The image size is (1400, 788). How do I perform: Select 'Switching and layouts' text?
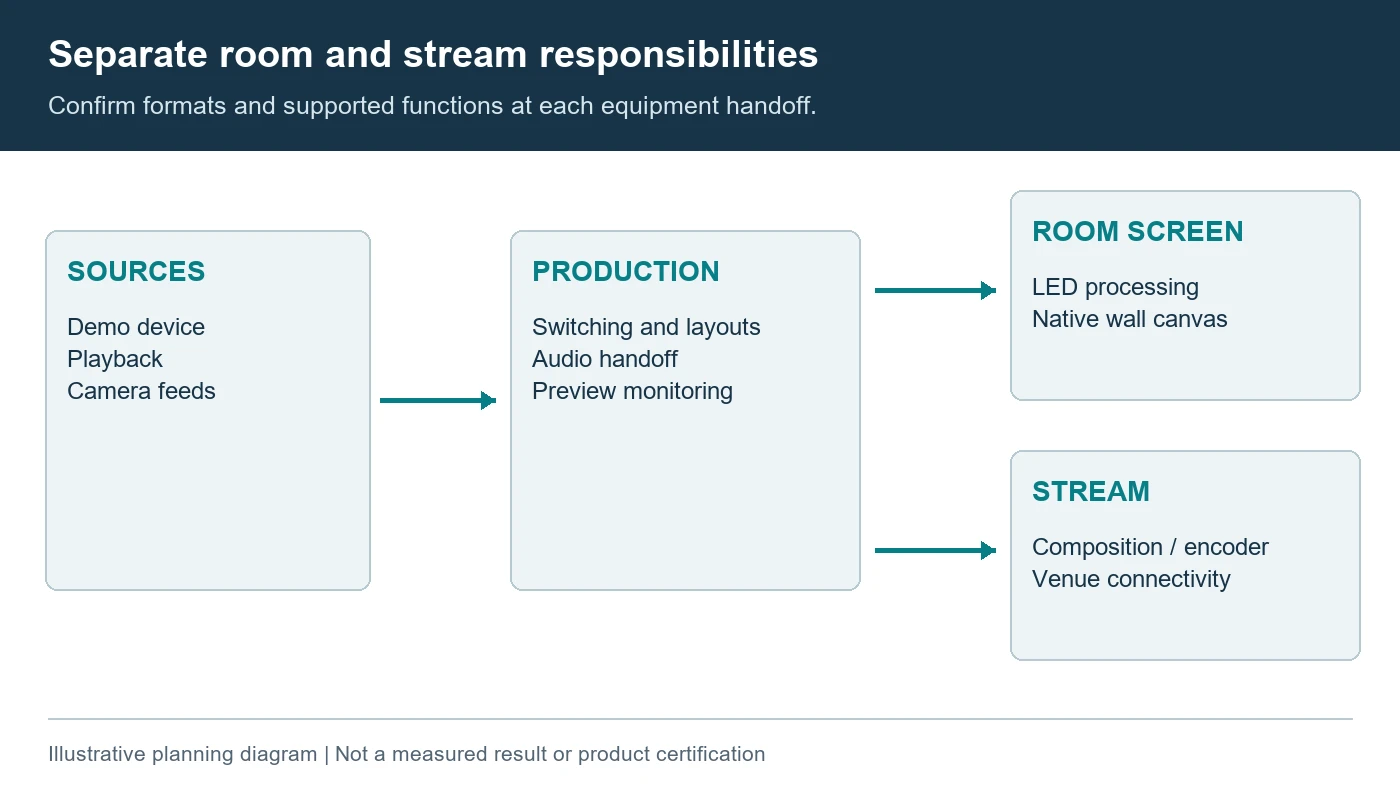[x=646, y=327]
